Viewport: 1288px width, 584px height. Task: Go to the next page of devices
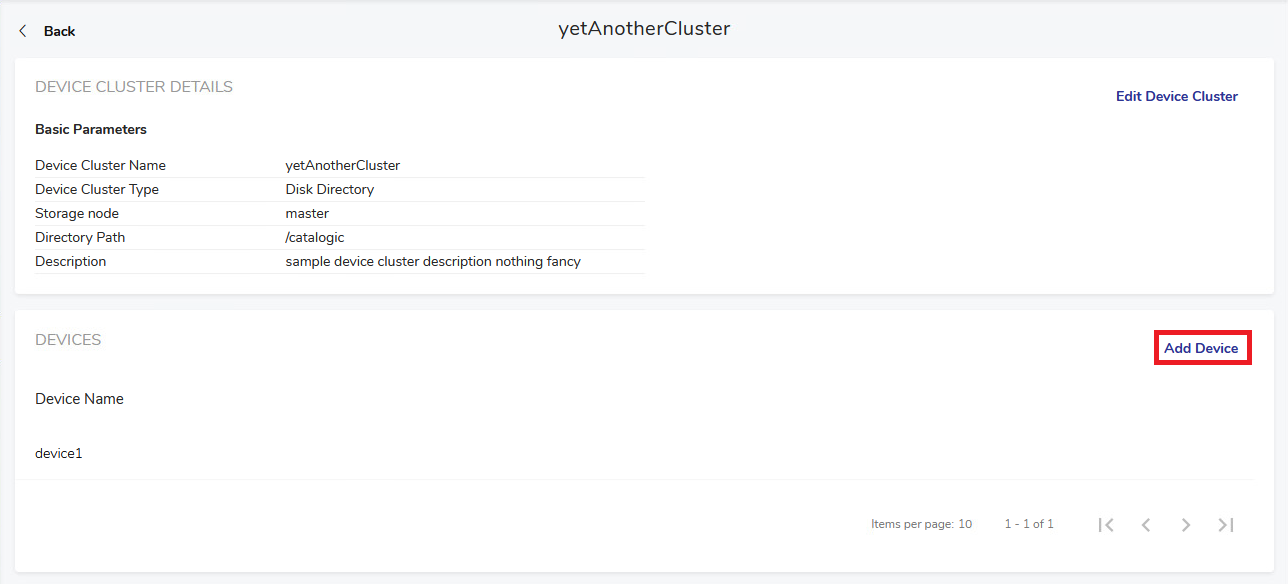pyautogui.click(x=1186, y=525)
